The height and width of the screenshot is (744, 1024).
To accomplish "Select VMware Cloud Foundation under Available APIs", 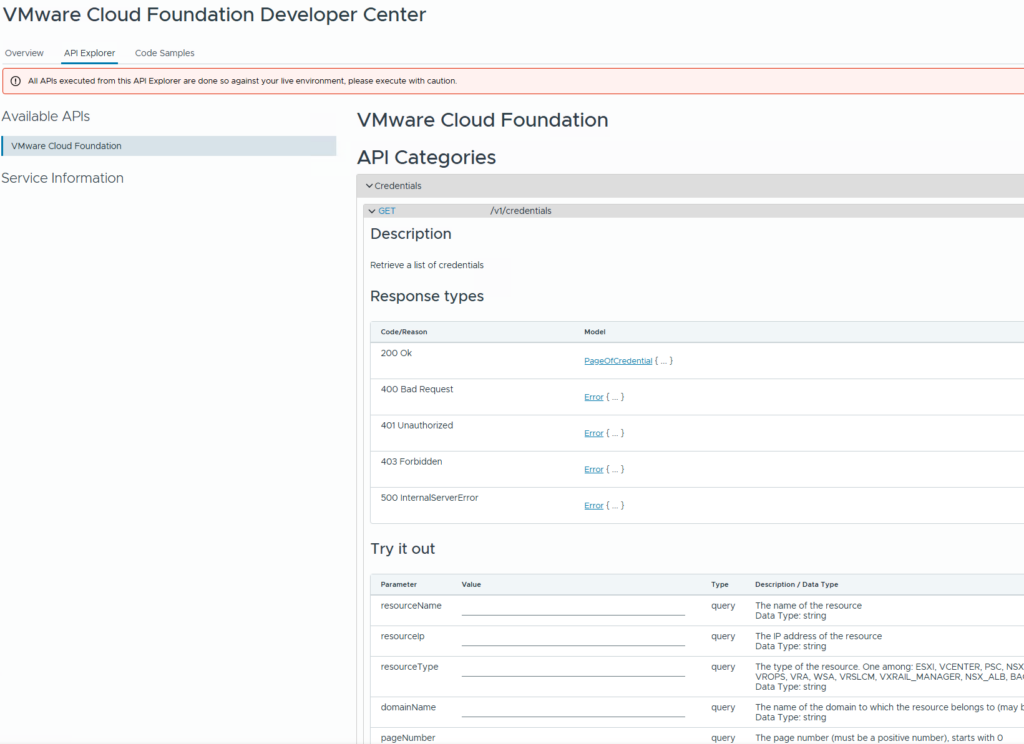I will coord(68,146).
